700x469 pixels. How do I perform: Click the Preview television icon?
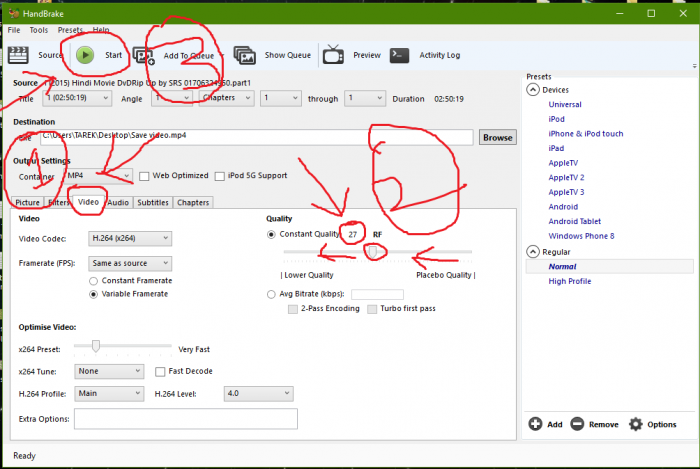click(333, 54)
